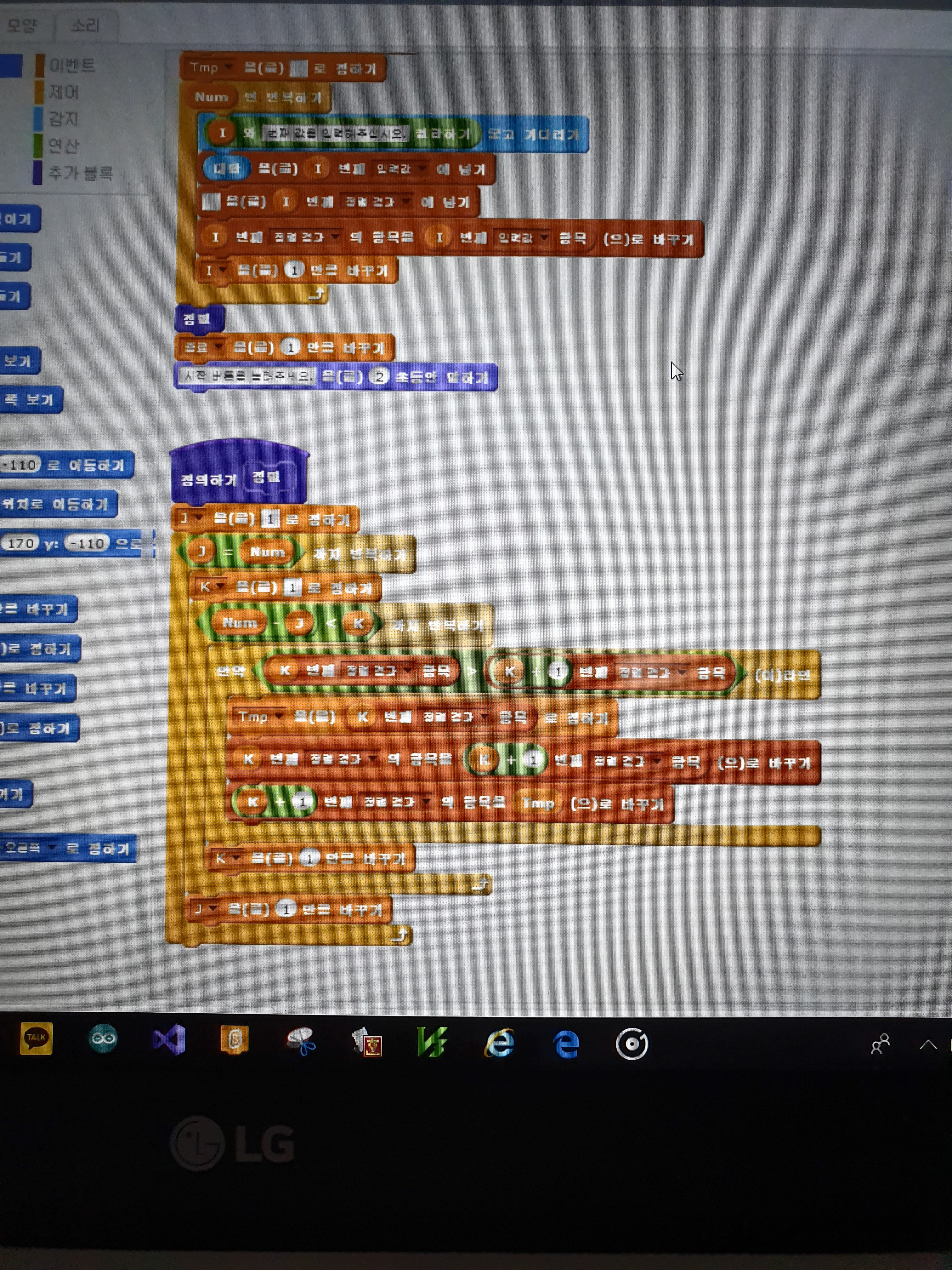Screen dimensions: 952x1270
Task: Select the 이벤트 block category
Action: click(72, 65)
